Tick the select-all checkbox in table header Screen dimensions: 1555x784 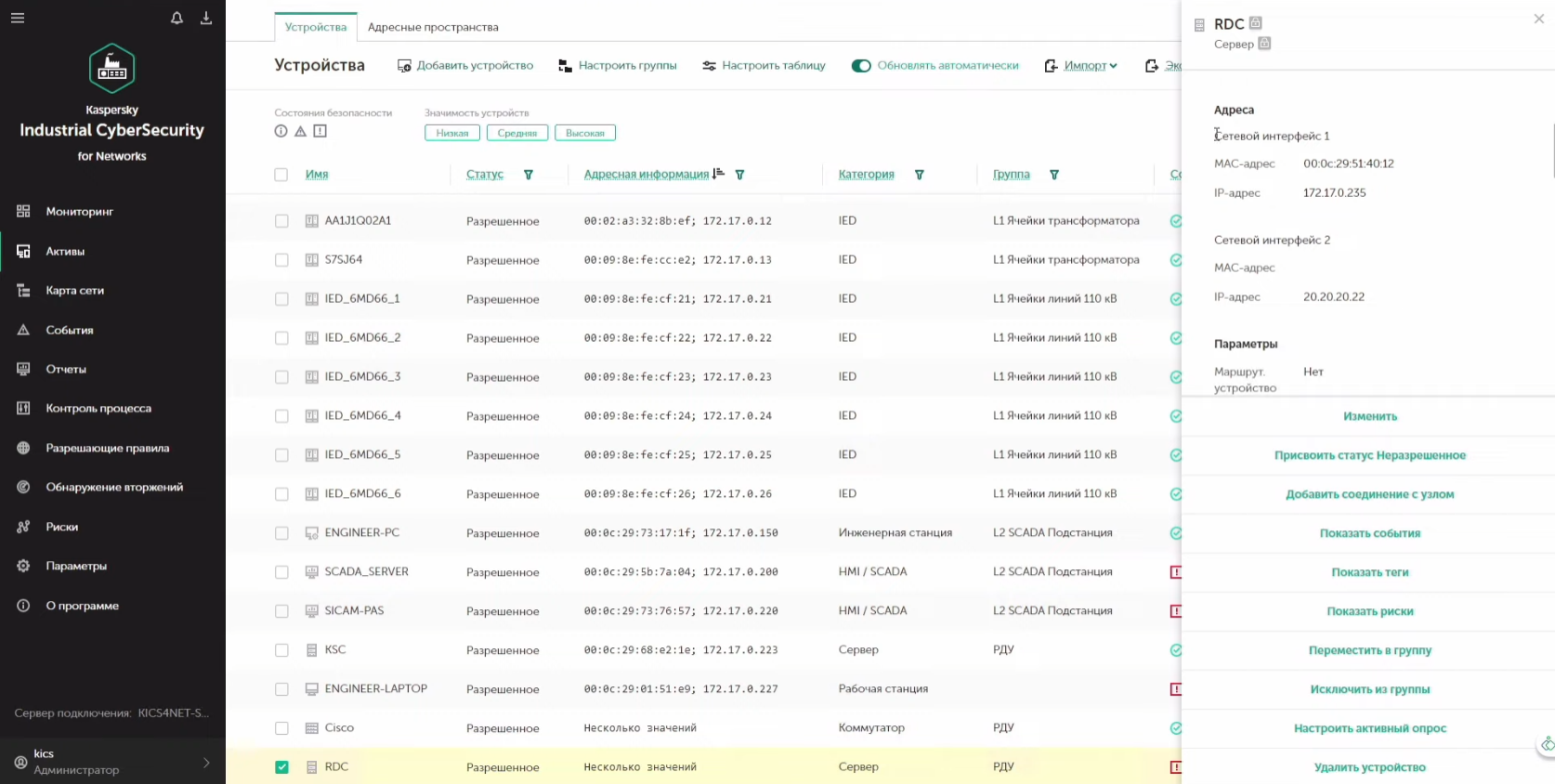click(x=281, y=175)
